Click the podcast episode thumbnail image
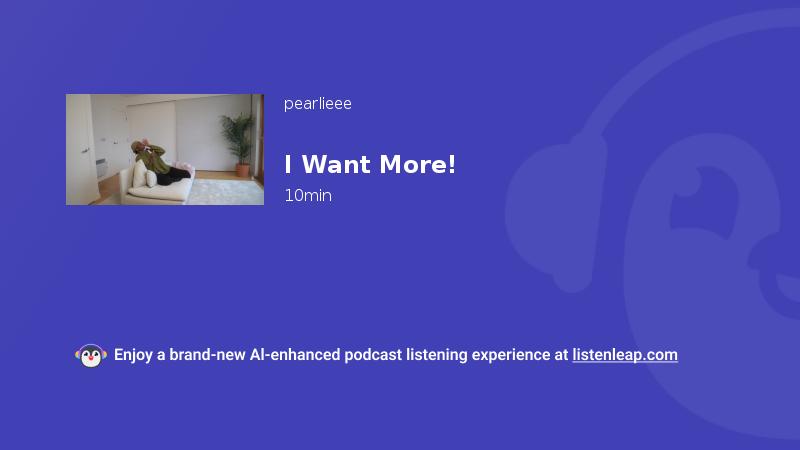Image resolution: width=800 pixels, height=450 pixels. click(x=165, y=149)
